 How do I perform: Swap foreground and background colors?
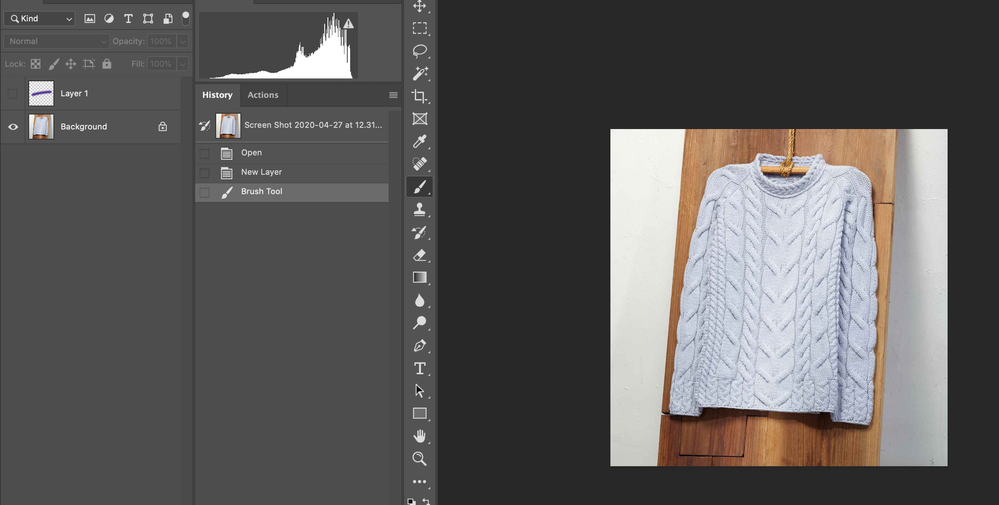(426, 502)
